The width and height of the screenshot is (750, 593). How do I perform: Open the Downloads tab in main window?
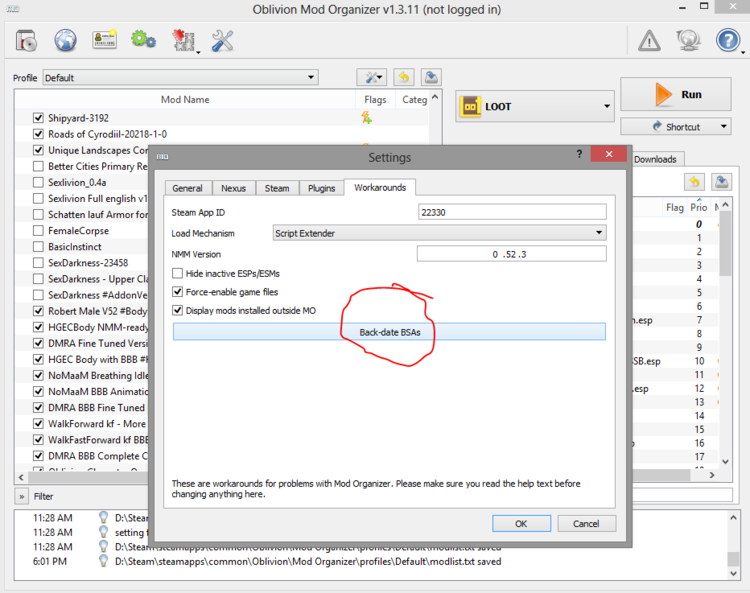click(x=655, y=159)
